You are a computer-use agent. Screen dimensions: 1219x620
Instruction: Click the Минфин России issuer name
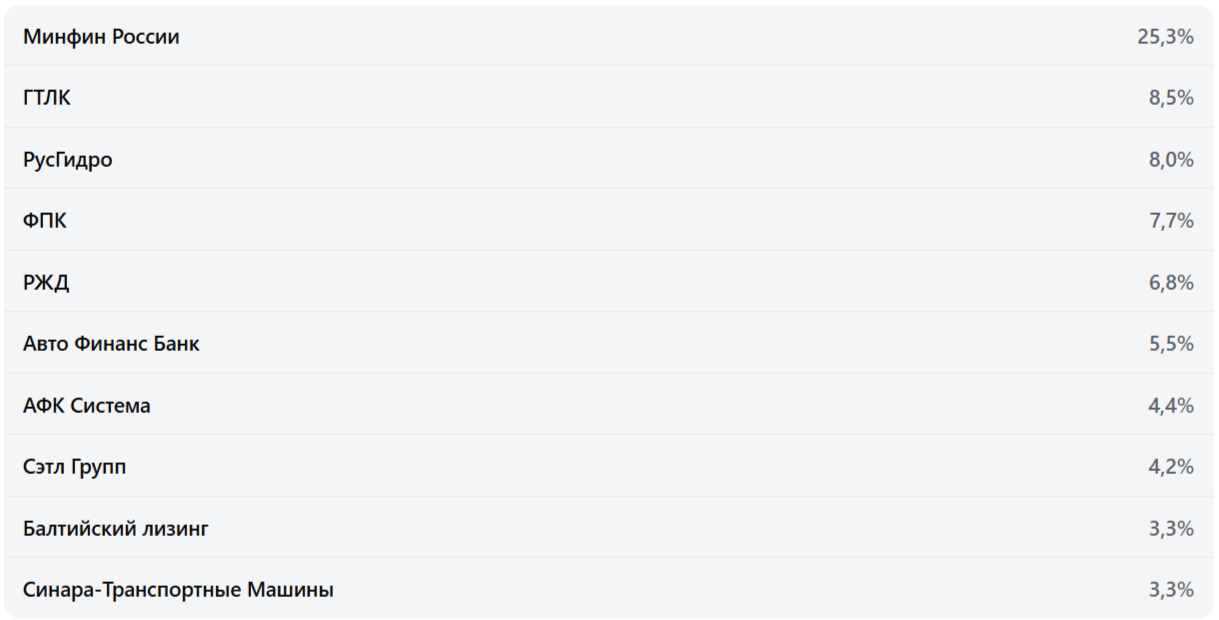point(101,37)
